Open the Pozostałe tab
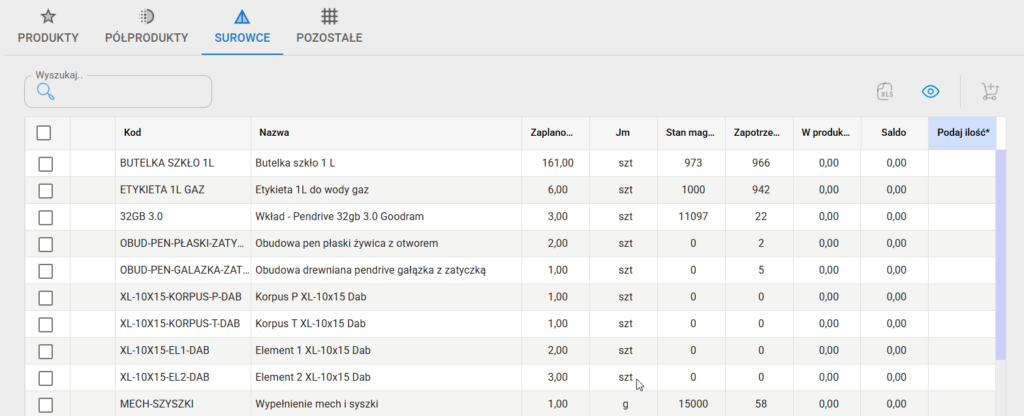Image resolution: width=1024 pixels, height=416 pixels. 329,37
